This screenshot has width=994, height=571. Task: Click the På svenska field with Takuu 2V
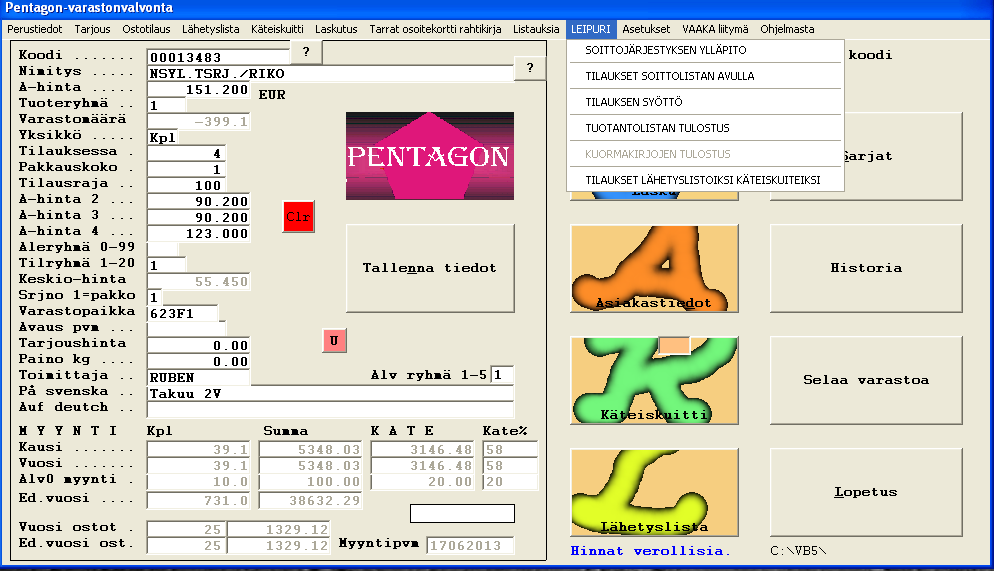click(x=330, y=394)
